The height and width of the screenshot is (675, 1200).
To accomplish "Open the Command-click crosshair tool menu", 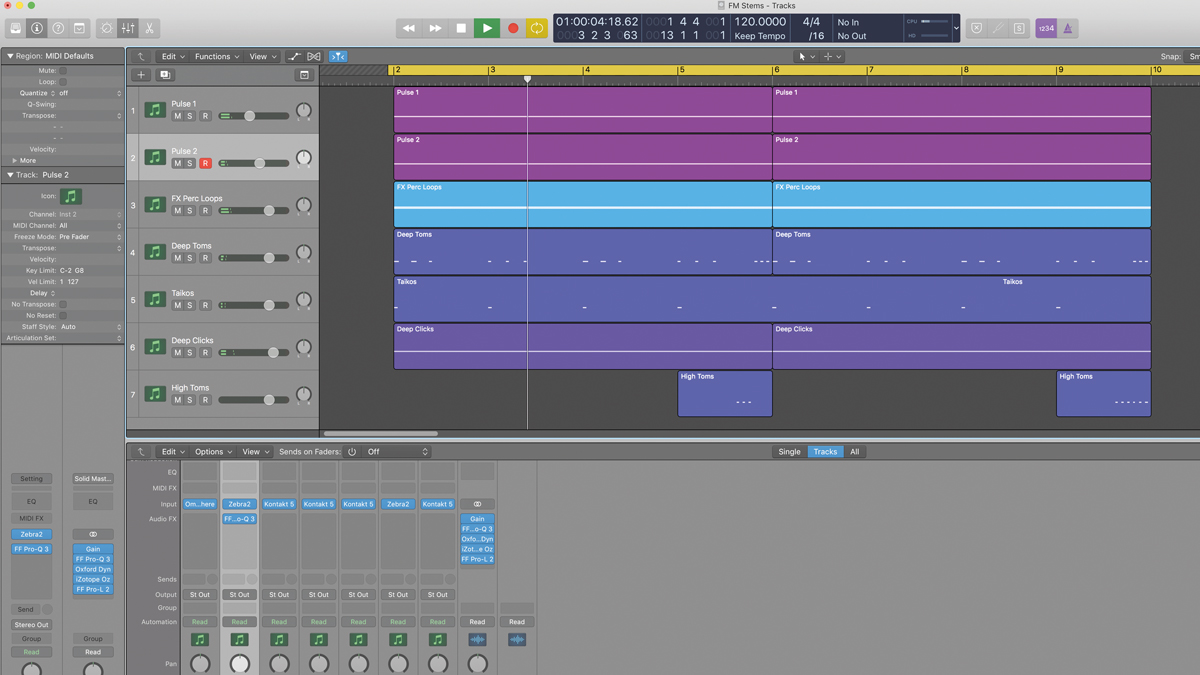I will (x=832, y=57).
